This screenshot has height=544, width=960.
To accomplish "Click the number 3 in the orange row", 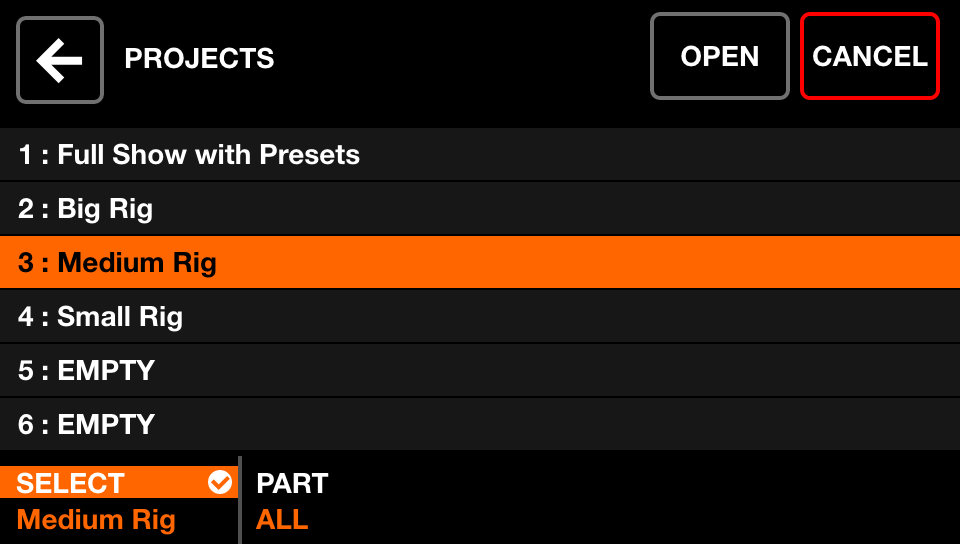I will pos(26,263).
